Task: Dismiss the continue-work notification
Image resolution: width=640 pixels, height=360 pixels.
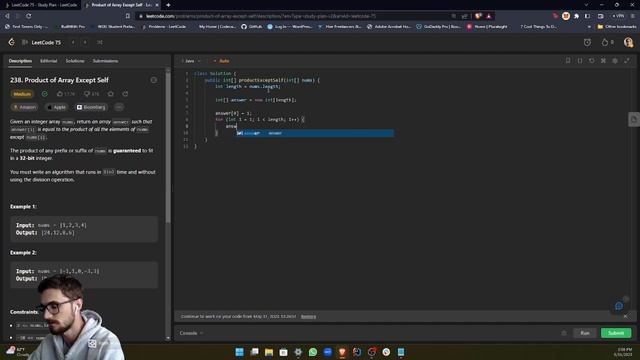Action: (x=625, y=316)
